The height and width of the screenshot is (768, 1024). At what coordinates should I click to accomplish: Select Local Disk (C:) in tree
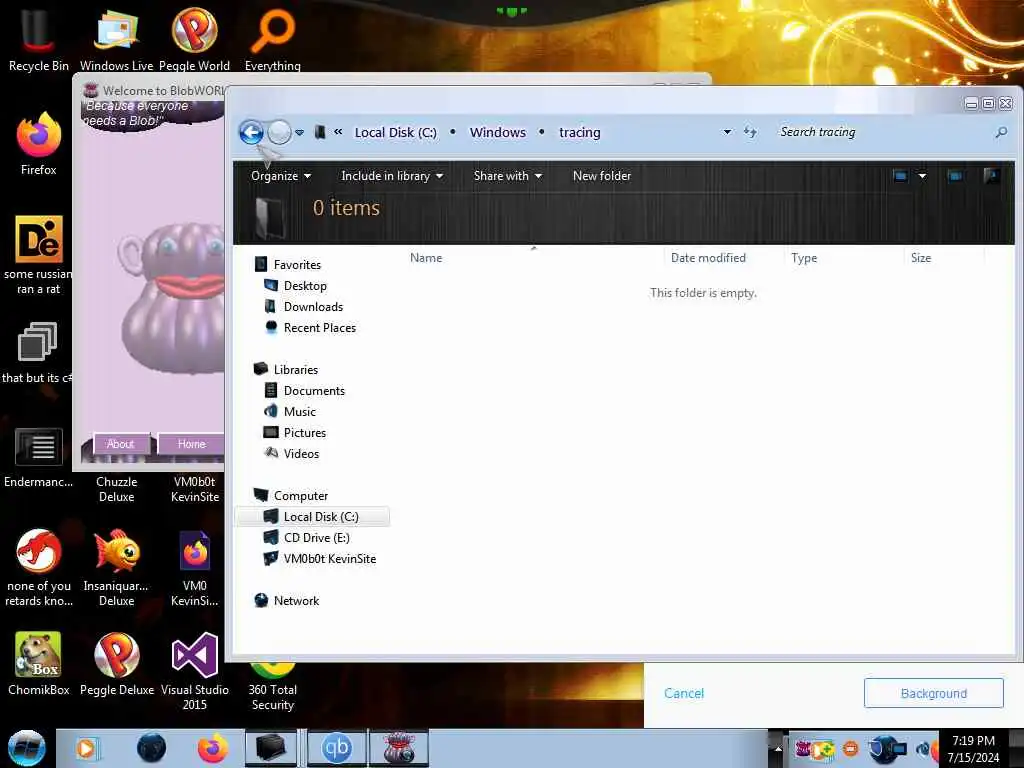[312, 517]
